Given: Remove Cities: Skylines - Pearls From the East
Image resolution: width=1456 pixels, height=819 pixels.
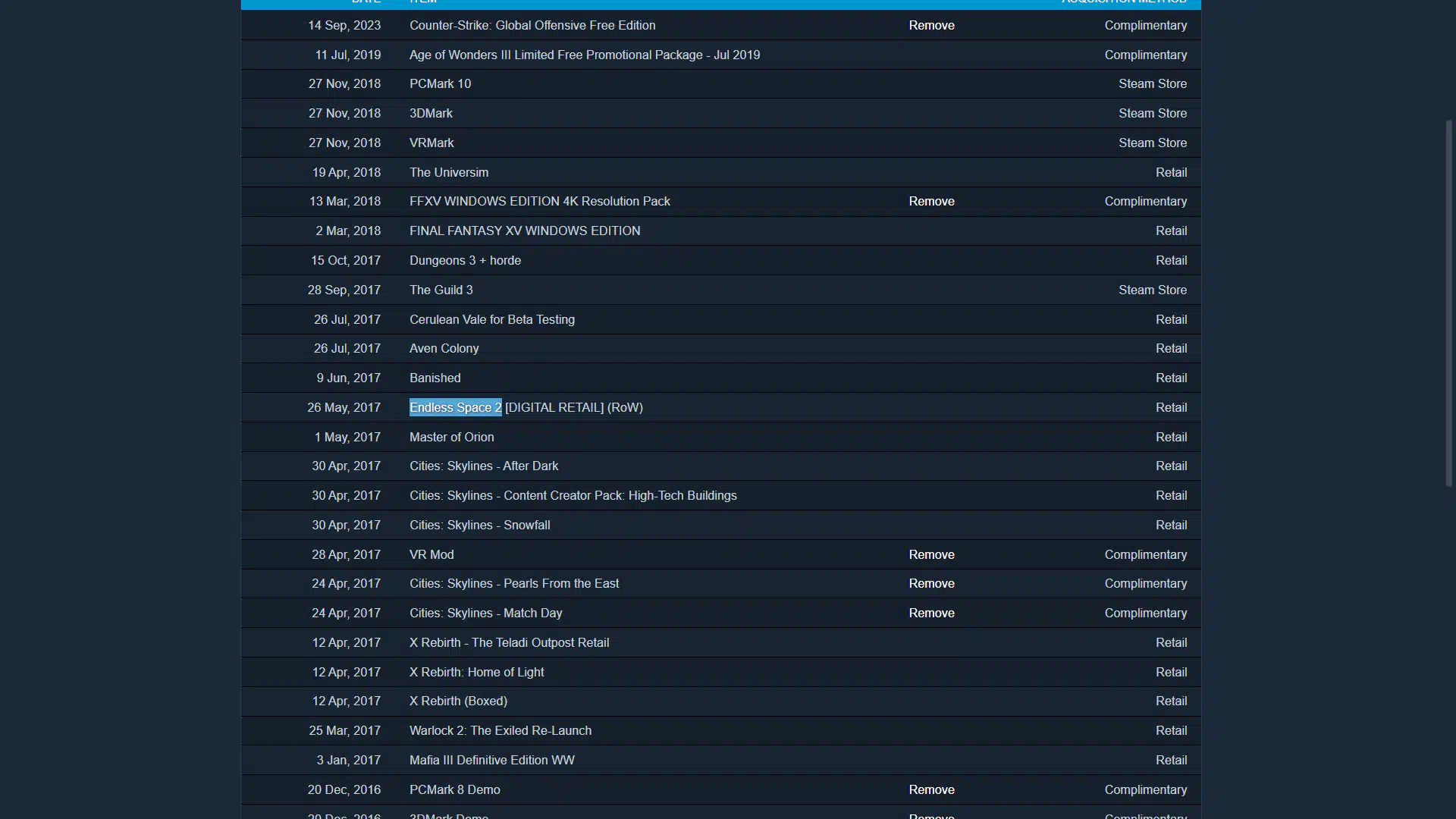Looking at the screenshot, I should pyautogui.click(x=931, y=583).
